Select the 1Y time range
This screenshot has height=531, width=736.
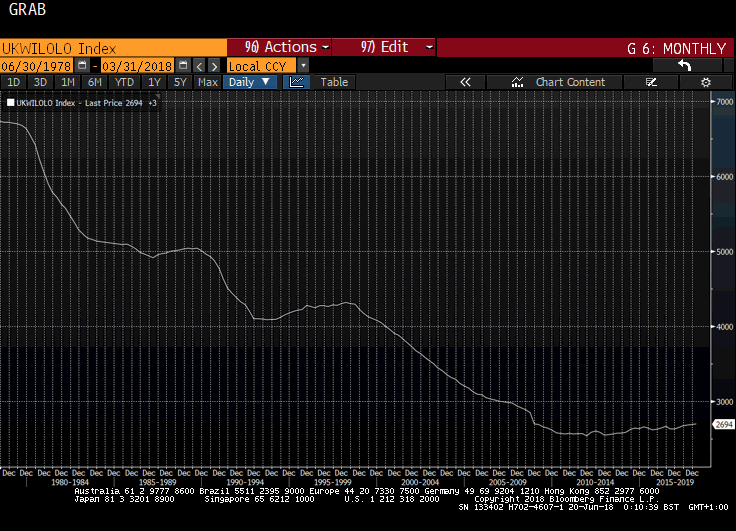click(x=154, y=82)
